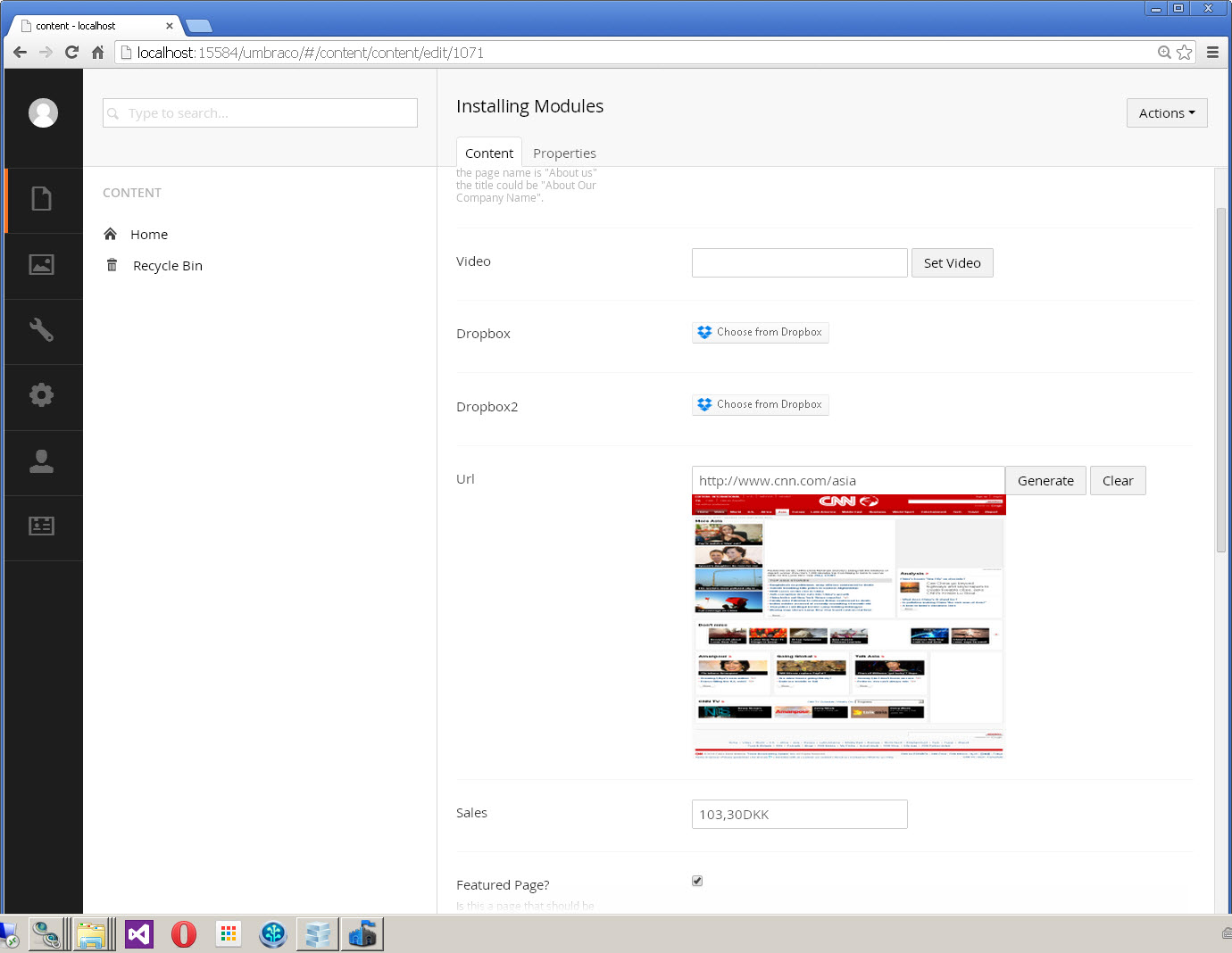Viewport: 1232px width, 953px height.
Task: Open the browser home page
Action: click(x=98, y=53)
